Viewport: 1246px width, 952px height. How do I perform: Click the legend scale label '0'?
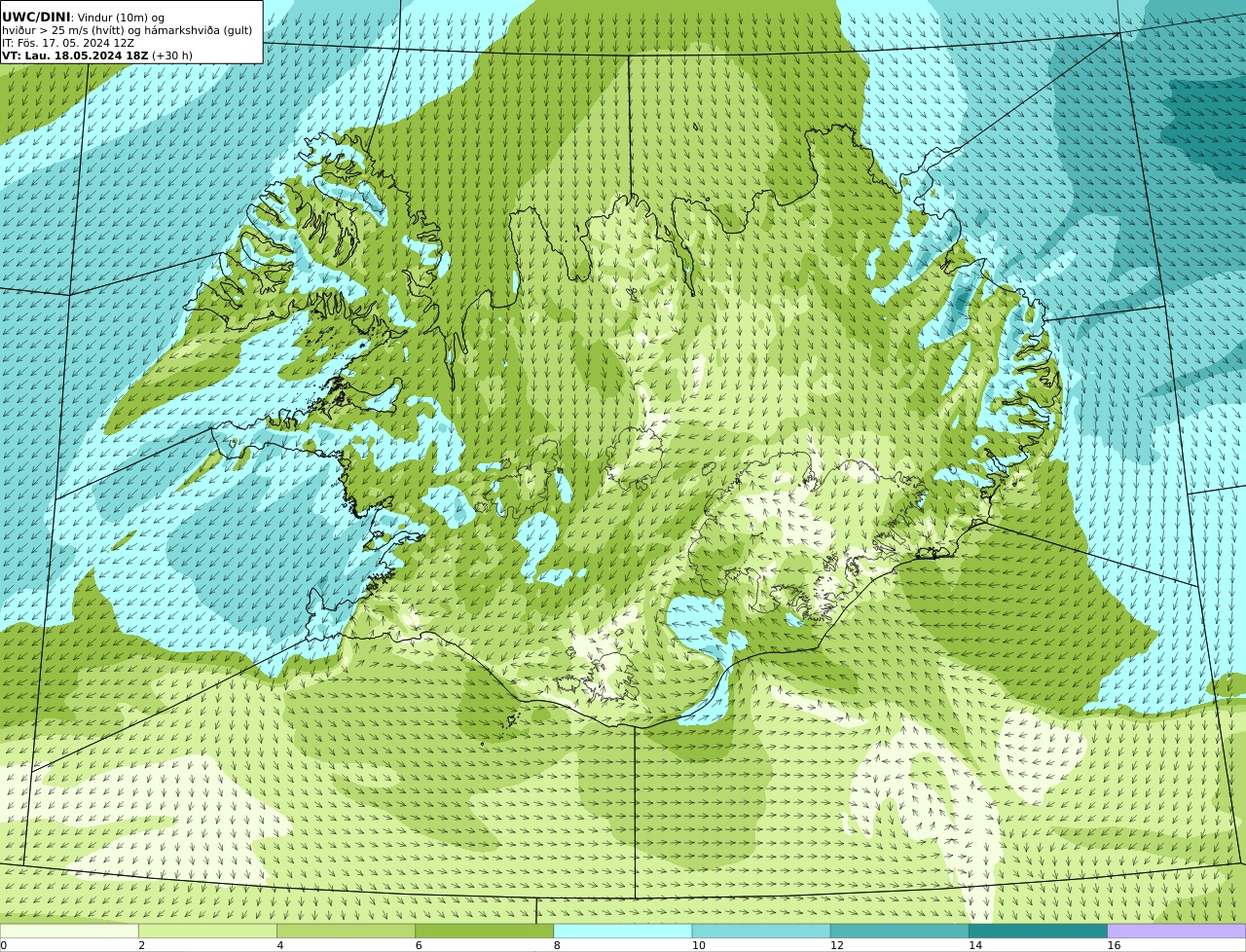click(x=3, y=945)
